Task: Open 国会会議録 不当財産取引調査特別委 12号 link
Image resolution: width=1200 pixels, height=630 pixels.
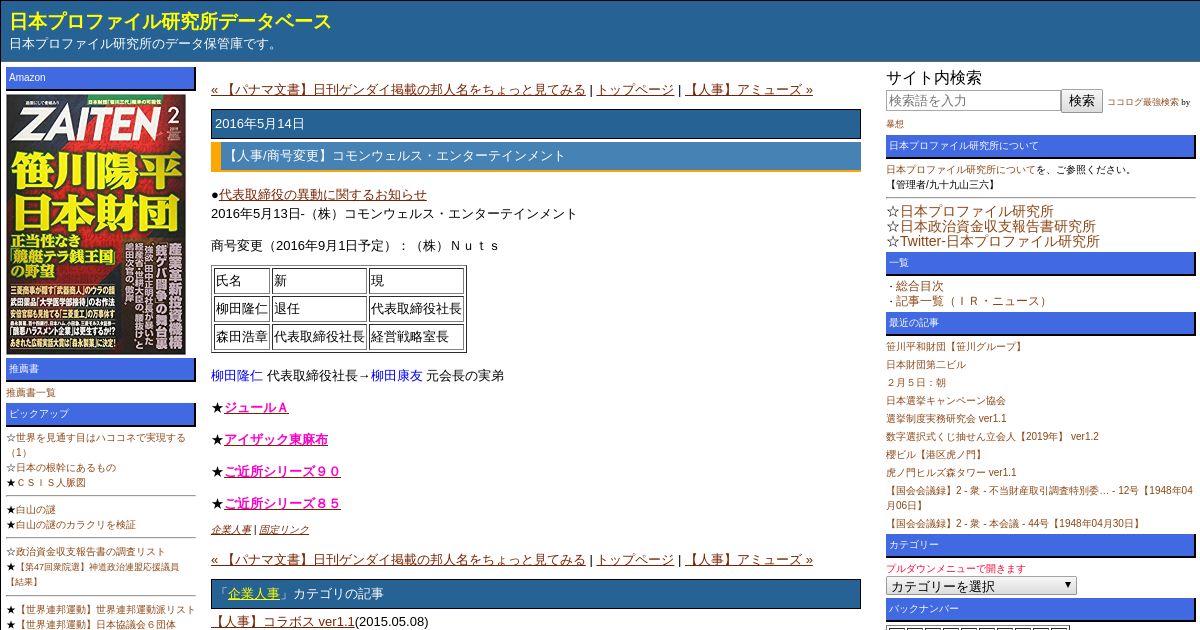Action: coord(1039,497)
